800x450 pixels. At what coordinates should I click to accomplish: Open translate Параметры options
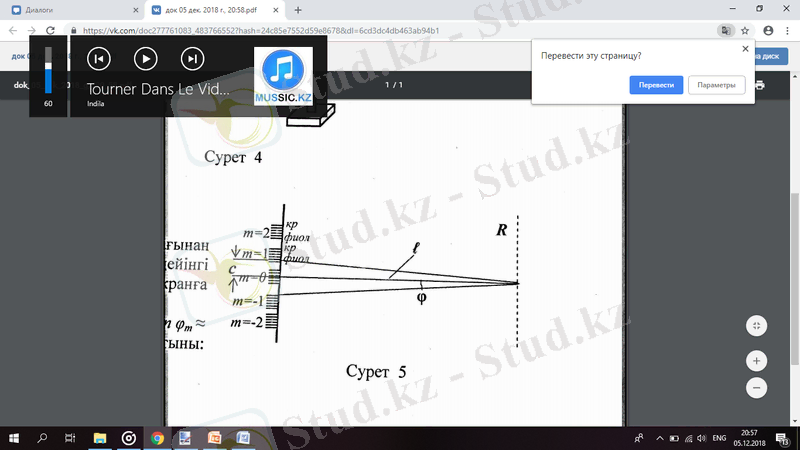[x=716, y=85]
